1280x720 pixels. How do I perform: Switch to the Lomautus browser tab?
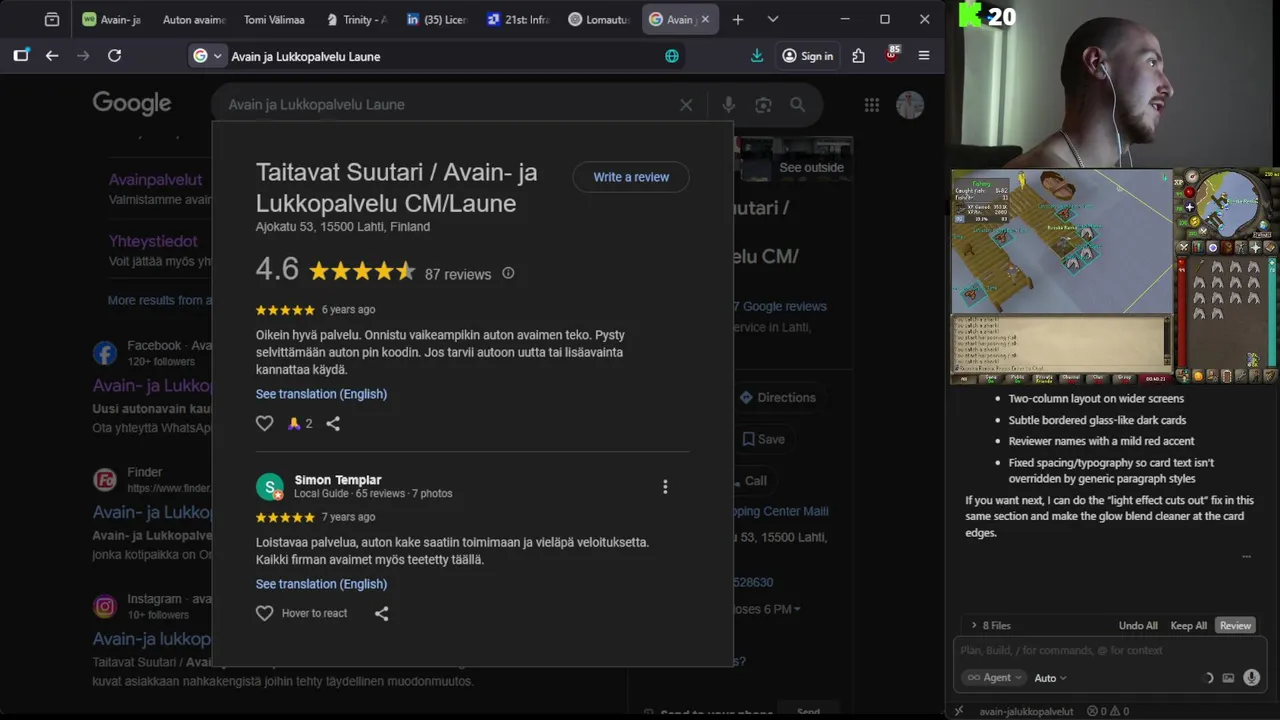click(598, 19)
